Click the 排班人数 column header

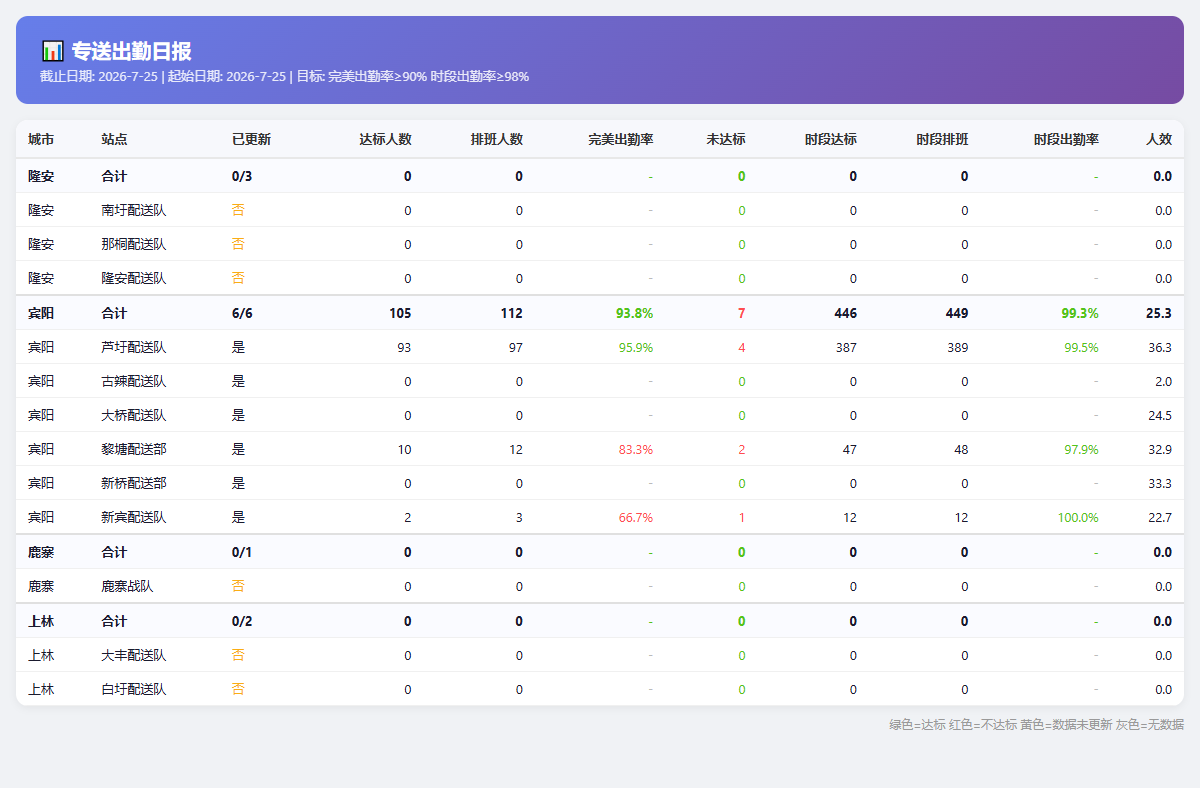tap(497, 139)
